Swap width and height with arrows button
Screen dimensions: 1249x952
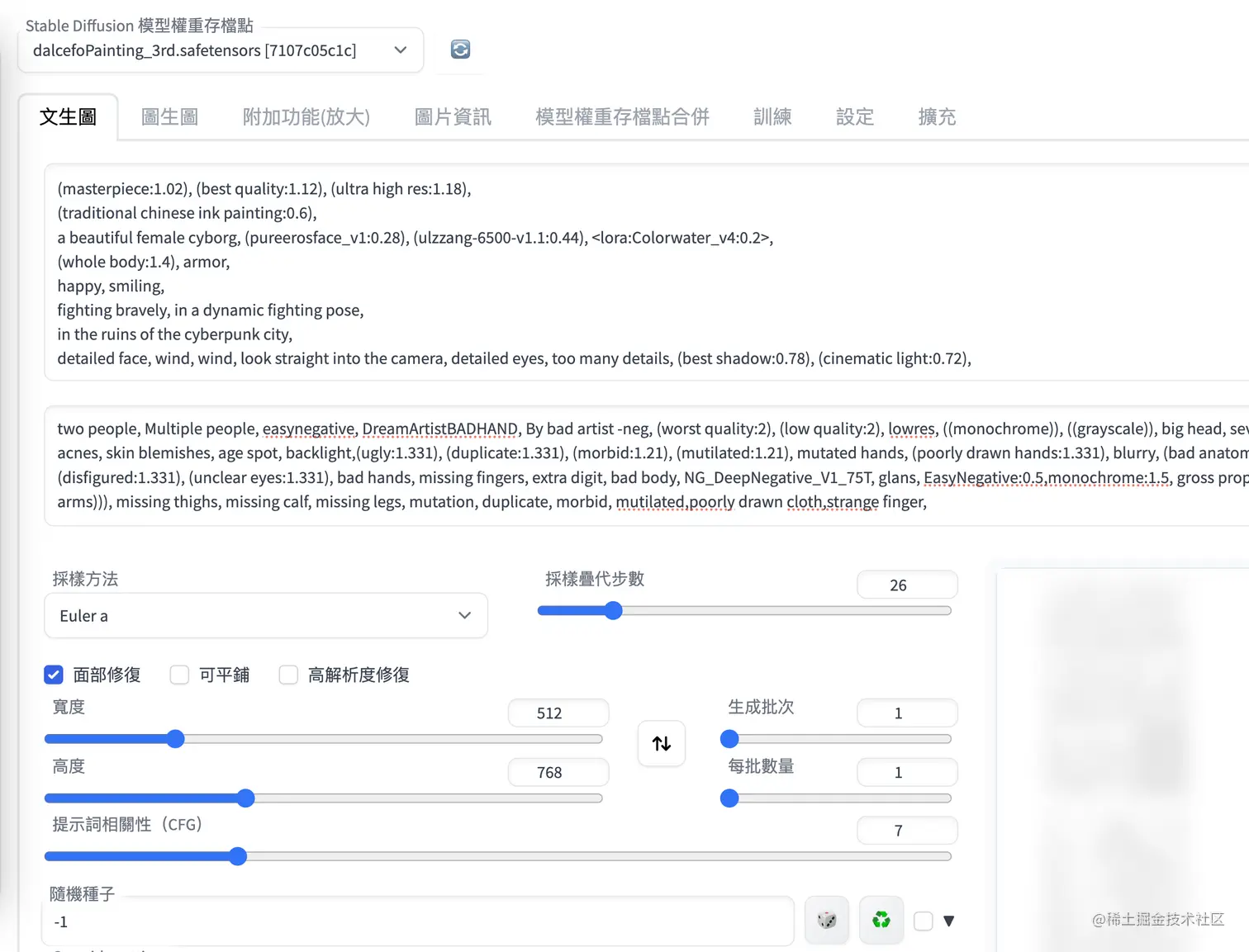click(x=662, y=744)
